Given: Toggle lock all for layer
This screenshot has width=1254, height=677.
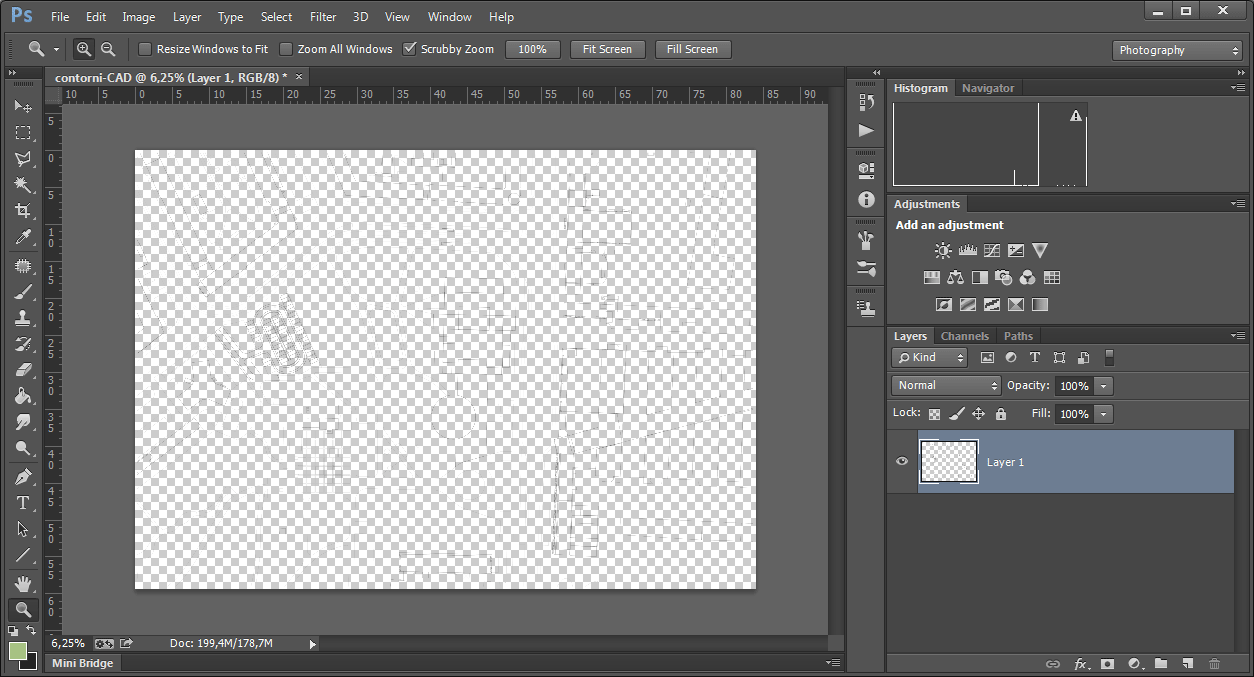Looking at the screenshot, I should point(1000,414).
